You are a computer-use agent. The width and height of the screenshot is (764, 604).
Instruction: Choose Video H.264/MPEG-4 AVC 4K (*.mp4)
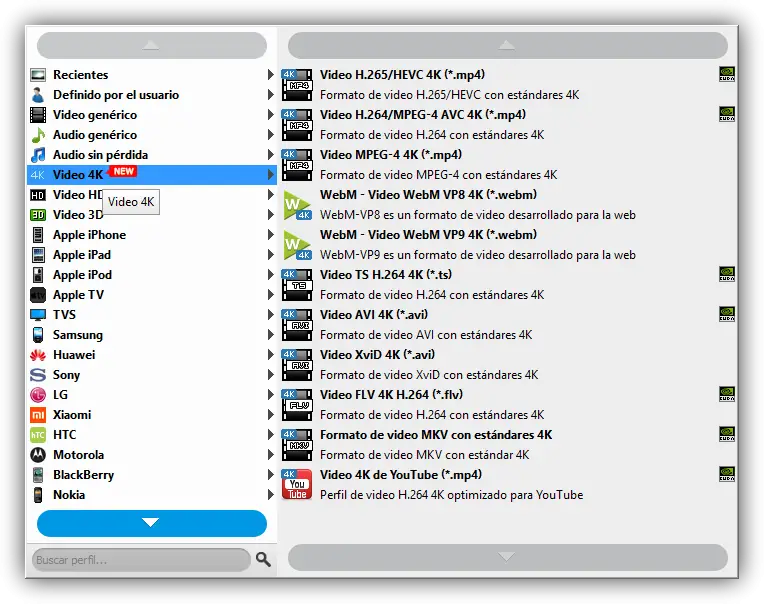click(x=508, y=125)
